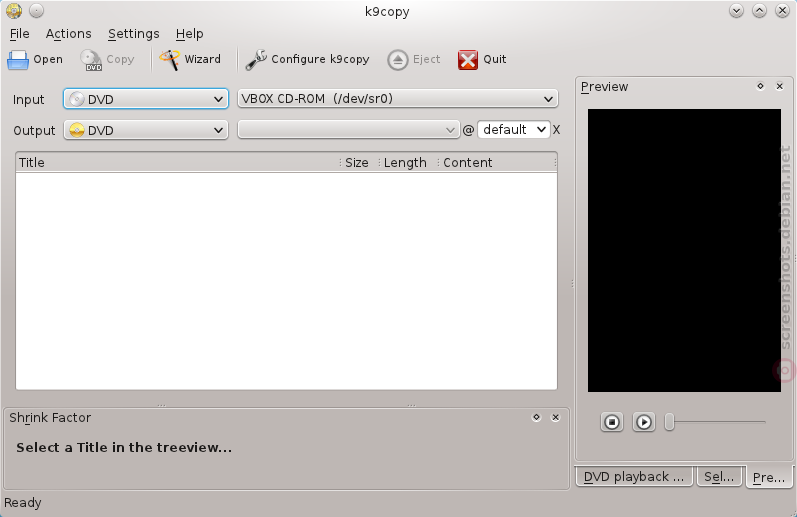The width and height of the screenshot is (797, 517).
Task: Float the Shrink Factor panel
Action: click(536, 417)
